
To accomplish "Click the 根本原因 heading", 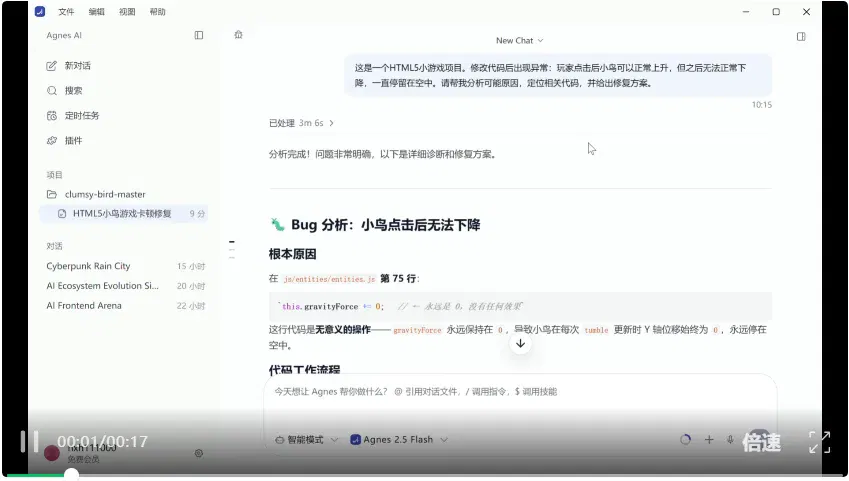I will [292, 254].
